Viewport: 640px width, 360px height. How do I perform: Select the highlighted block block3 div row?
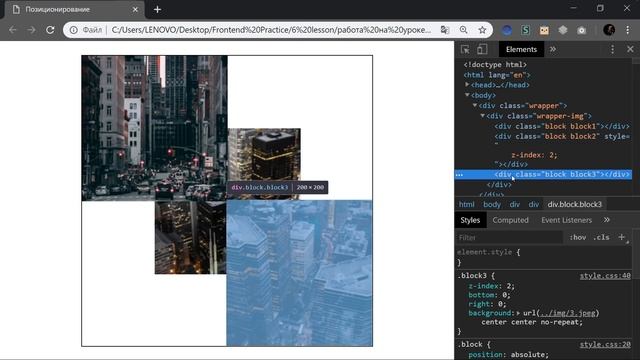tap(544, 174)
